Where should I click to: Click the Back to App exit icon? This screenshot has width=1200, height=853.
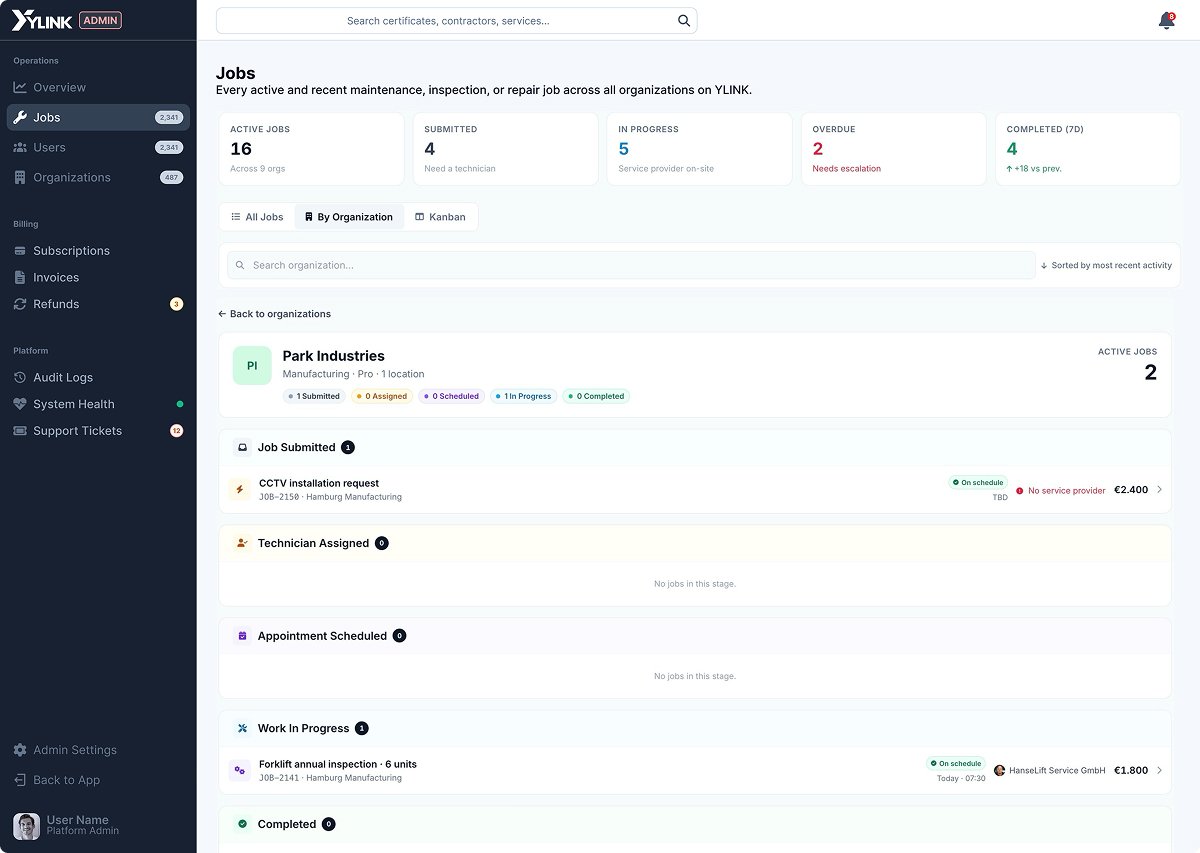20,780
